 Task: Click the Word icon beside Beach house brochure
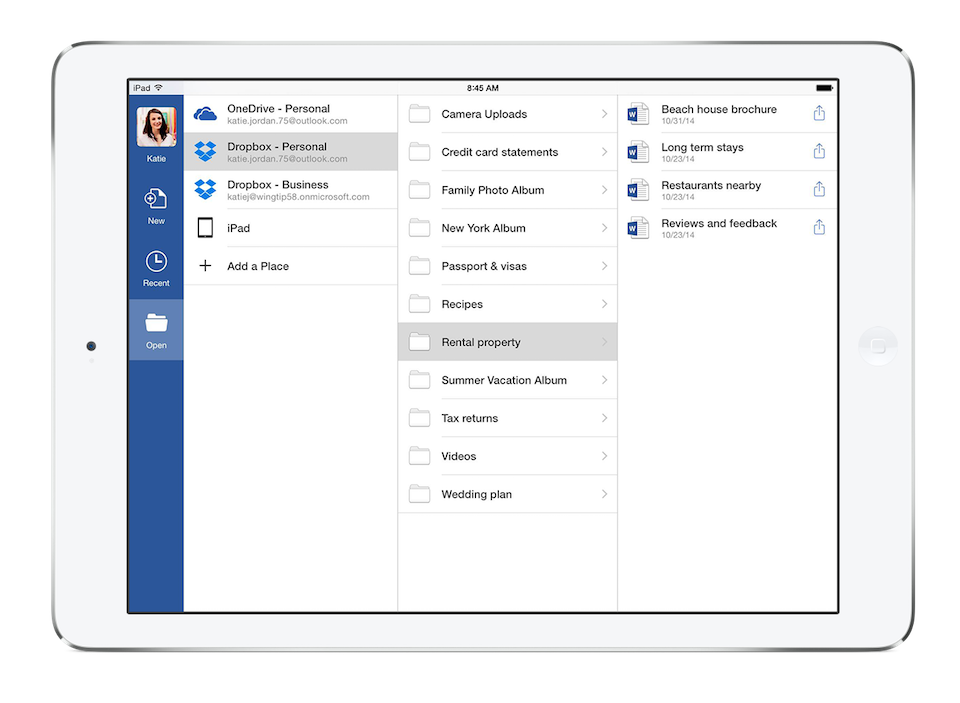(637, 113)
